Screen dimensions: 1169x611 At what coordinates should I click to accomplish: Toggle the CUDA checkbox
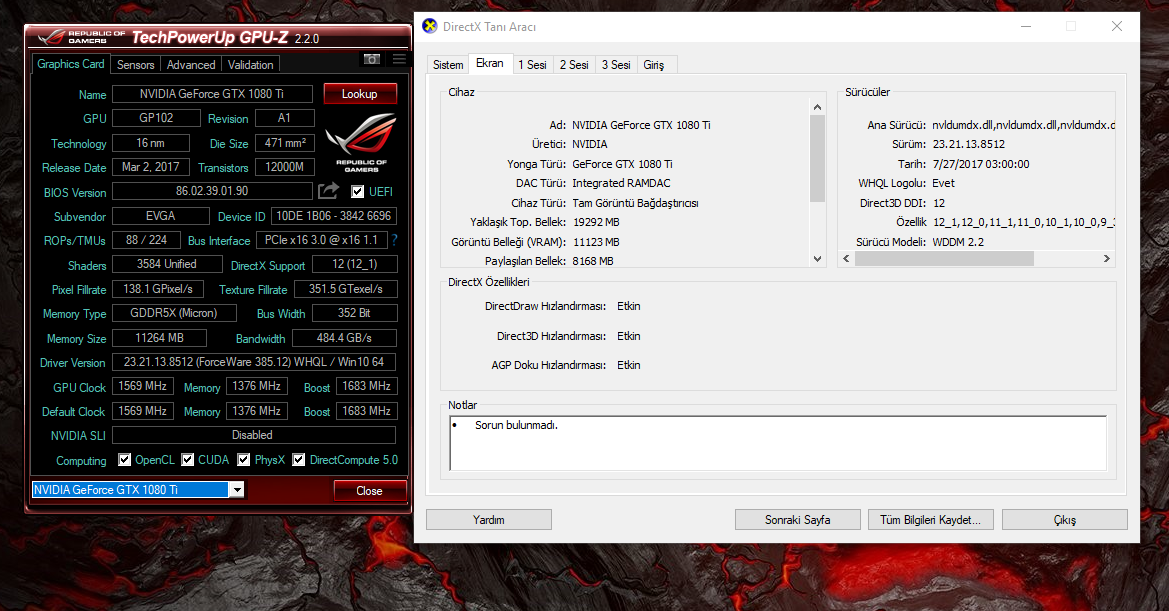188,460
